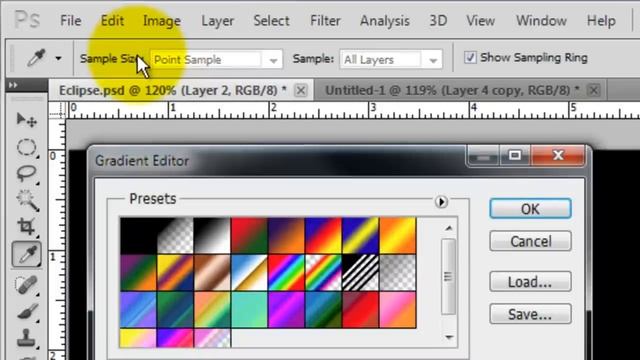Close the Eclipse.psd tab
This screenshot has height=360, width=640.
tap(301, 90)
